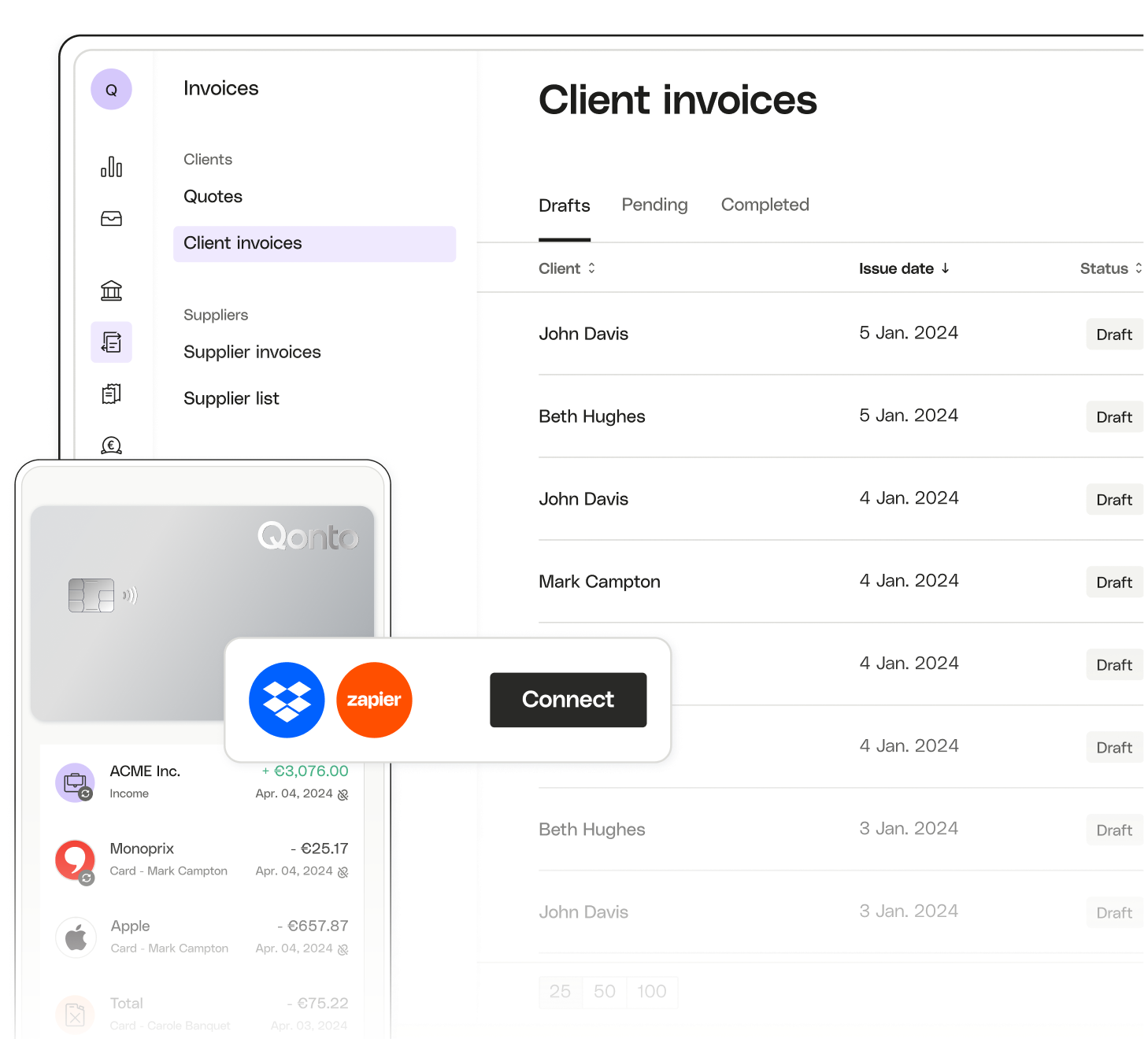The width and height of the screenshot is (1148, 1039).
Task: Open Supplier invoices menu item
Action: (x=252, y=352)
